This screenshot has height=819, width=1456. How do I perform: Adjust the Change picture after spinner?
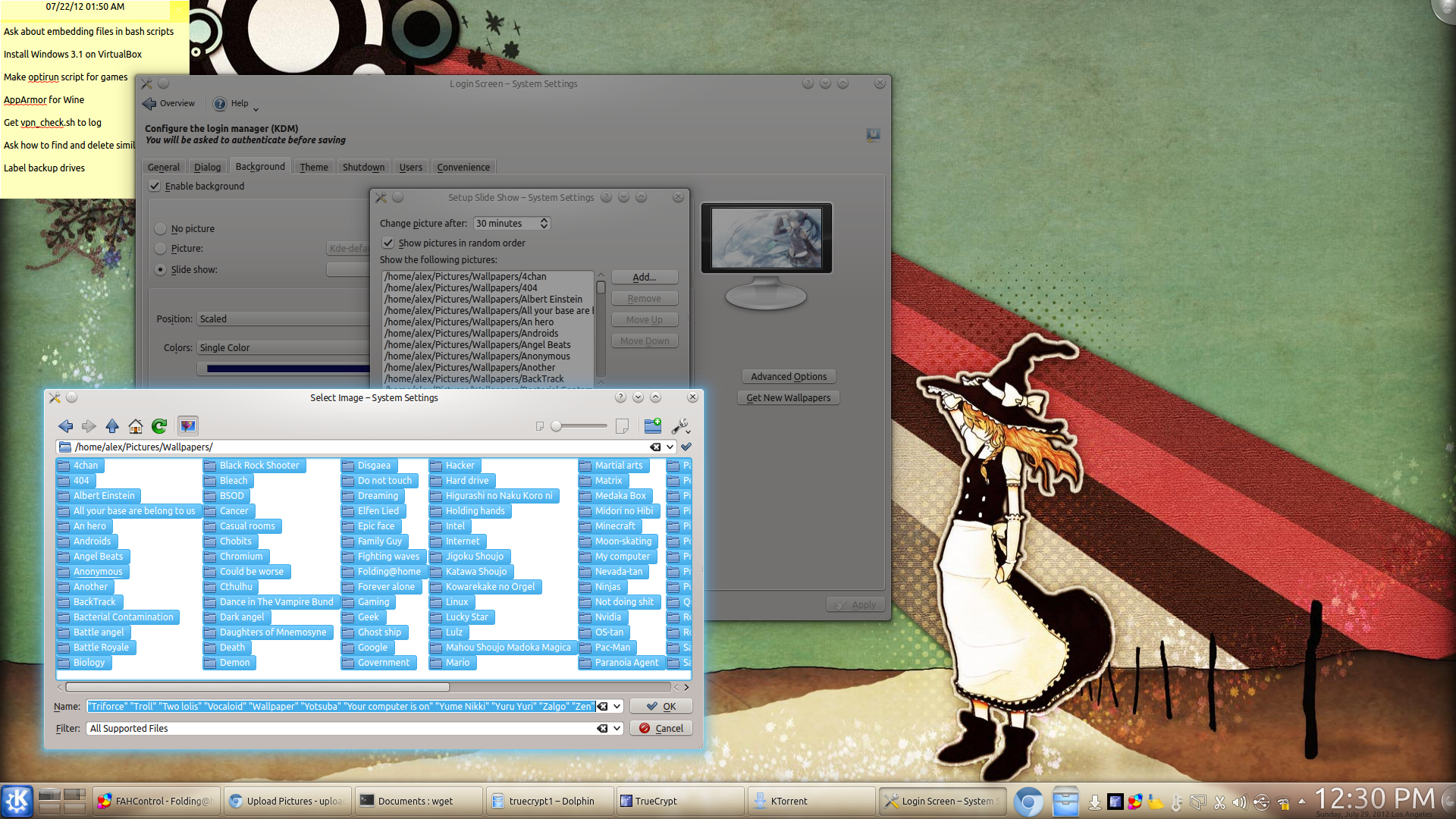tap(544, 224)
